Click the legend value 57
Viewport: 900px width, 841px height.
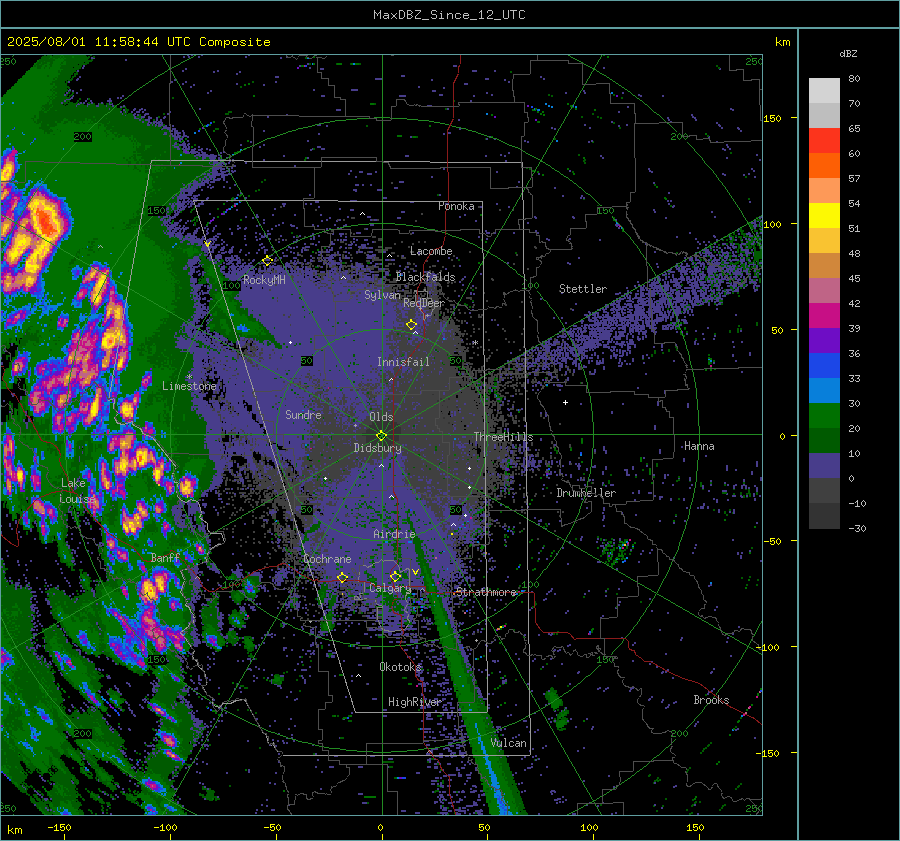(854, 179)
